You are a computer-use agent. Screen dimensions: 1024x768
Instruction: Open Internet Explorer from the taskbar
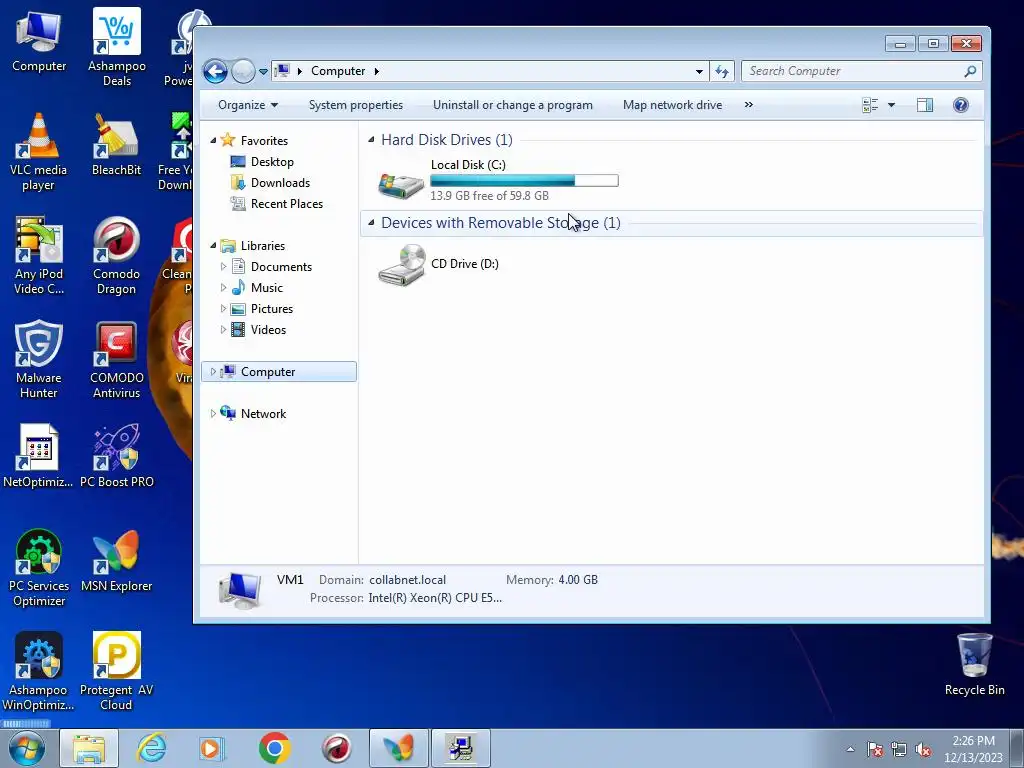tap(152, 748)
